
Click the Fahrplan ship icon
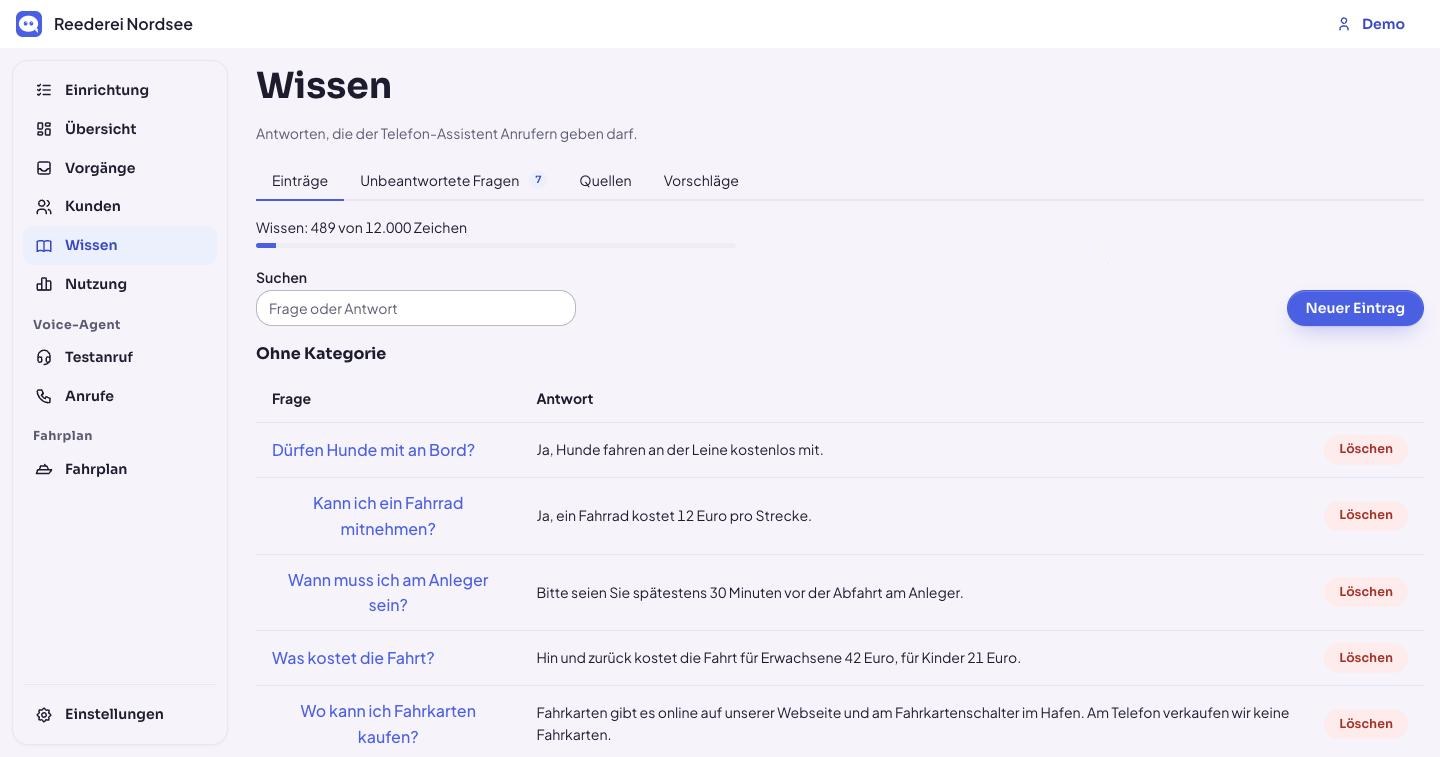click(44, 470)
